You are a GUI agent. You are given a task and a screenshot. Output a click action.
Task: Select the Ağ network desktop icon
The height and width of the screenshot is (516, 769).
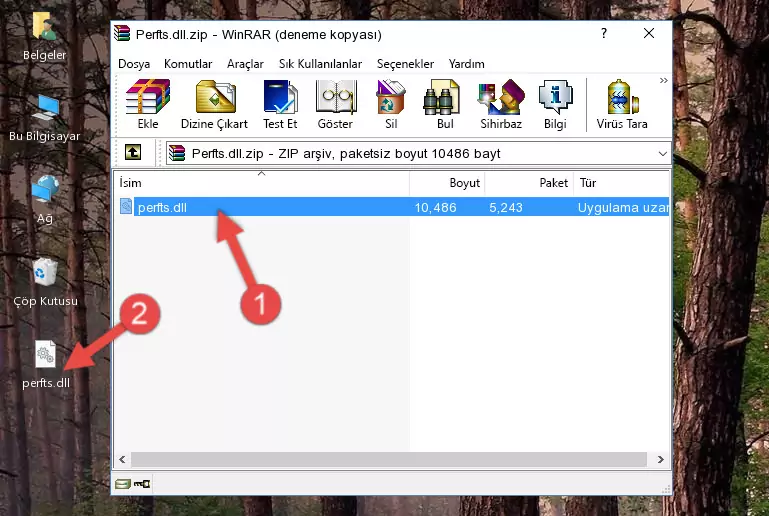tap(45, 200)
